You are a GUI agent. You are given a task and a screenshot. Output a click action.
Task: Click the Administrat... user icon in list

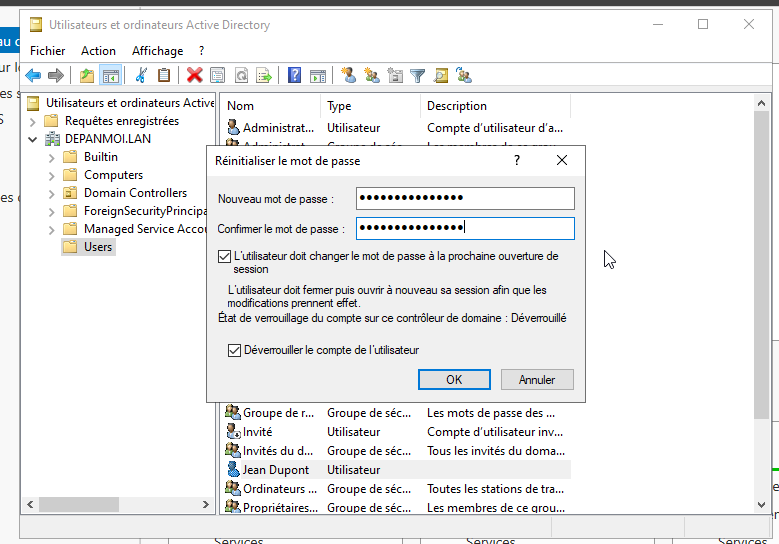tap(233, 127)
